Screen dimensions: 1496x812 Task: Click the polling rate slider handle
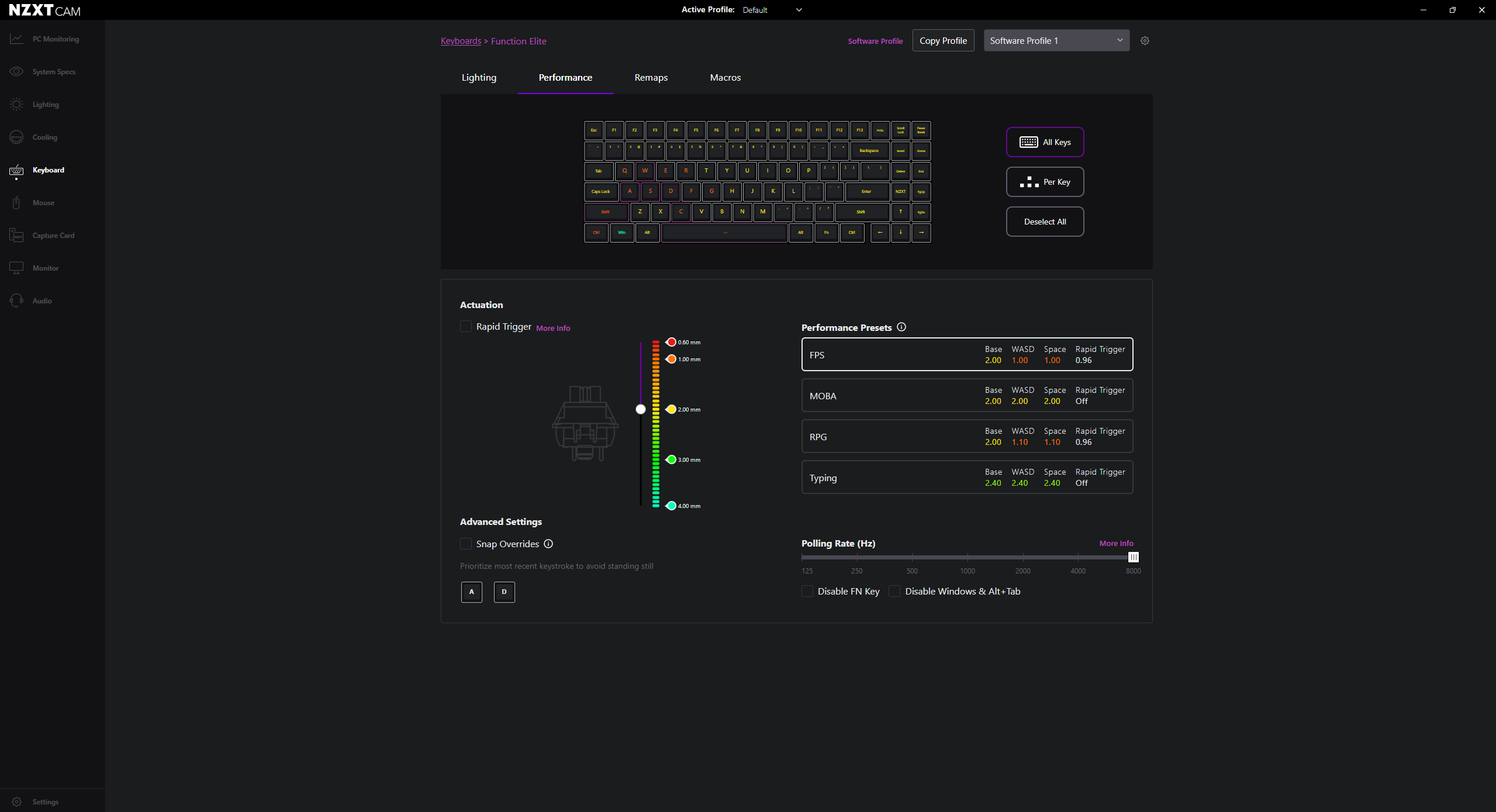(x=1133, y=557)
